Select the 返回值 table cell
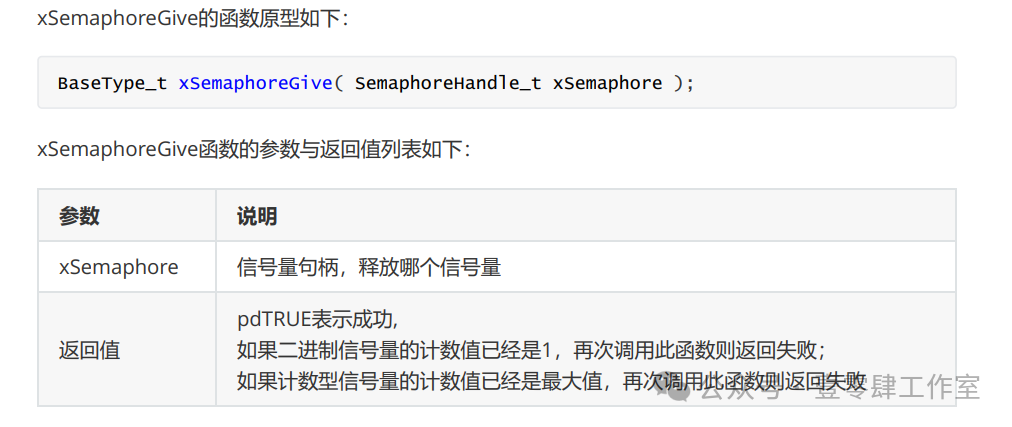1012x427 pixels. [126, 350]
